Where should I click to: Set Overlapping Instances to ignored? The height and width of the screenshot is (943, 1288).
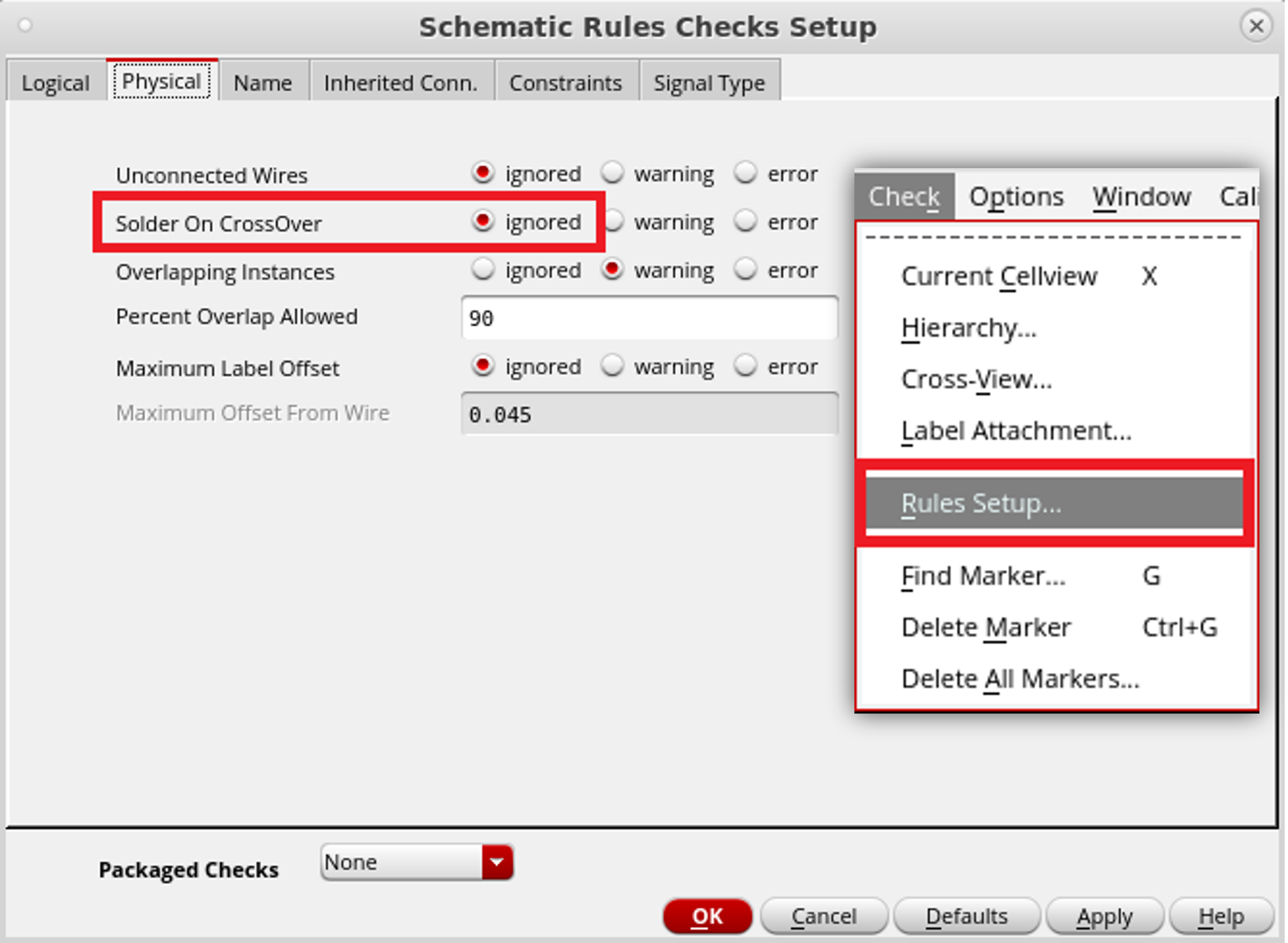483,270
